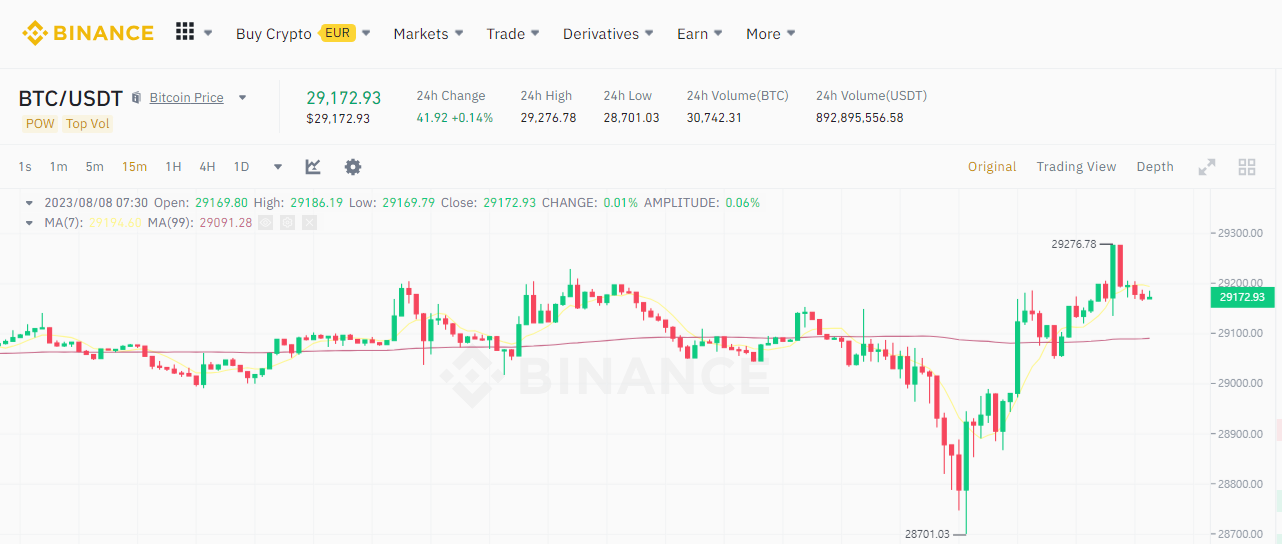Click the 29276.78 high marker on chart
This screenshot has height=544, width=1282.
pyautogui.click(x=1074, y=243)
